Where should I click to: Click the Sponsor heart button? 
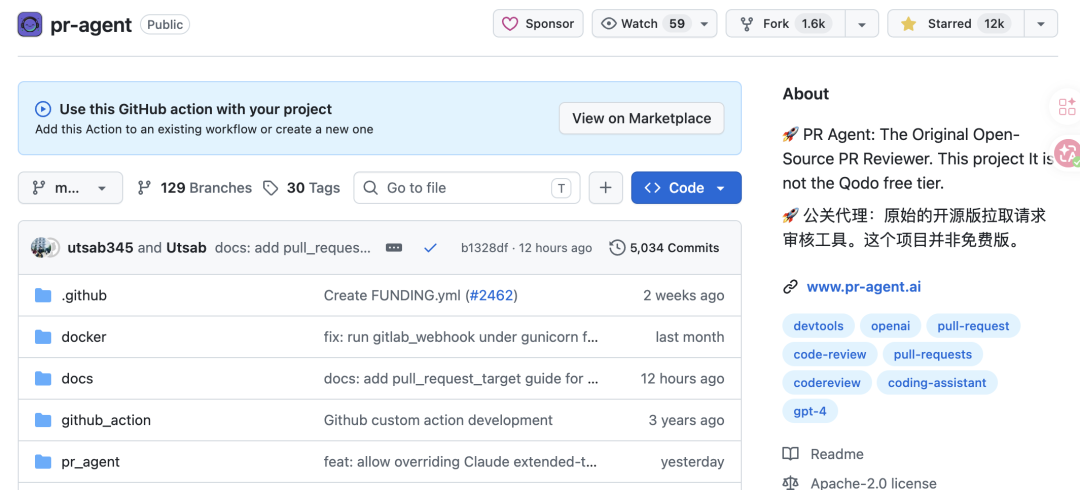pyautogui.click(x=538, y=23)
